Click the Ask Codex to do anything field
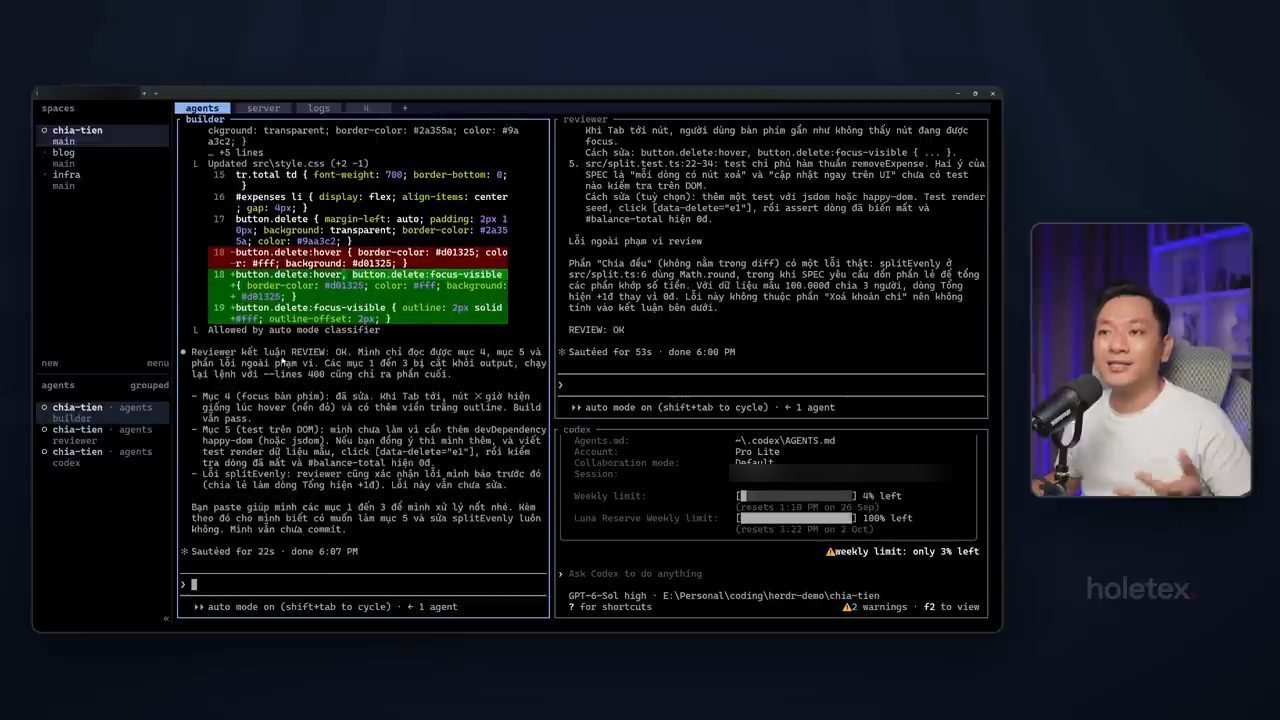Screen dimensions: 1280x720 point(635,574)
